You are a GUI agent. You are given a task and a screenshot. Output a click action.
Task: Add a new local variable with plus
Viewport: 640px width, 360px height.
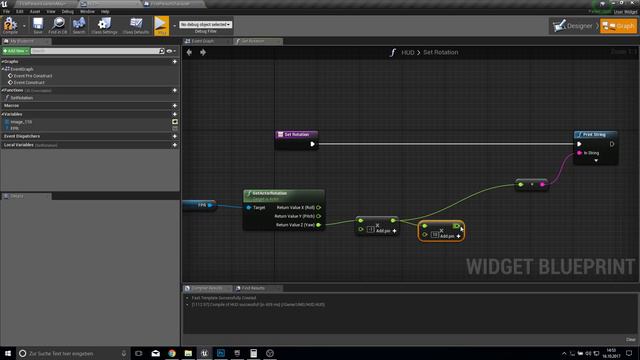coord(175,145)
